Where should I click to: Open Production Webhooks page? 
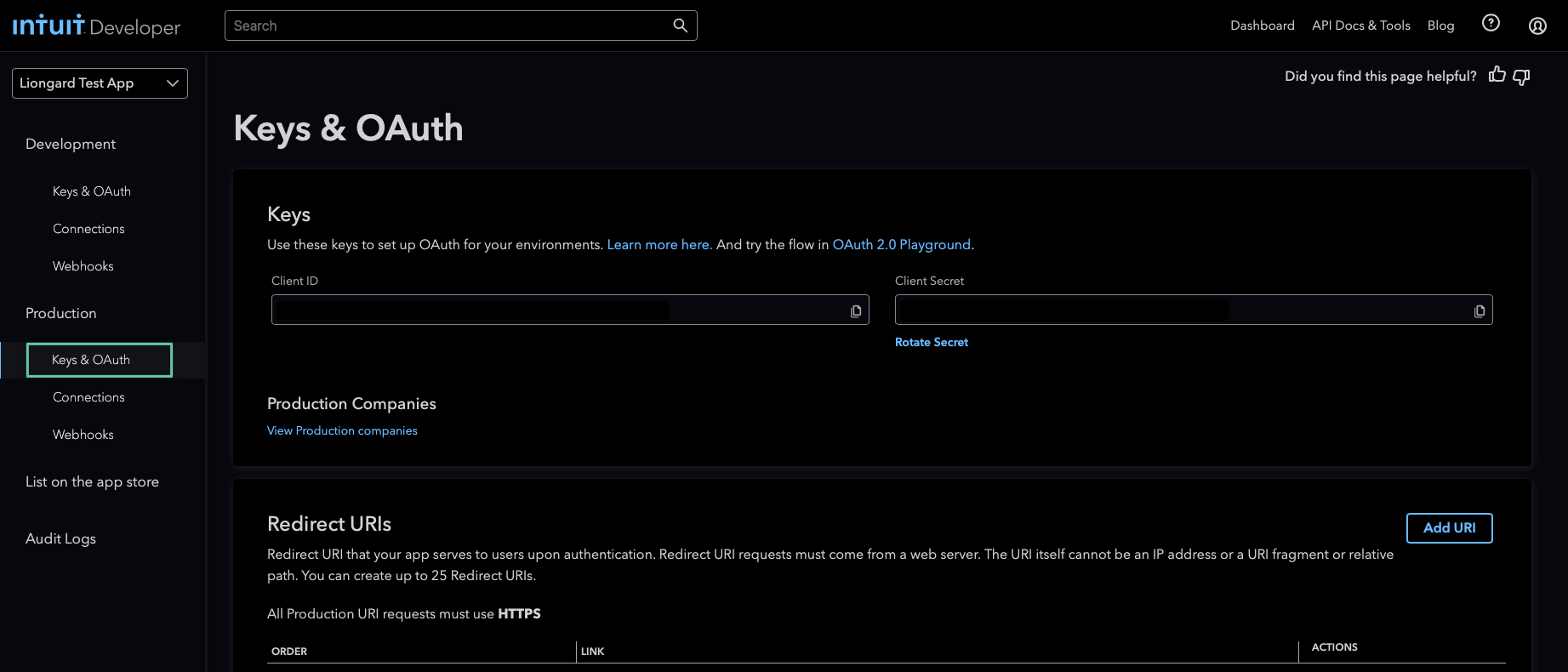83,435
